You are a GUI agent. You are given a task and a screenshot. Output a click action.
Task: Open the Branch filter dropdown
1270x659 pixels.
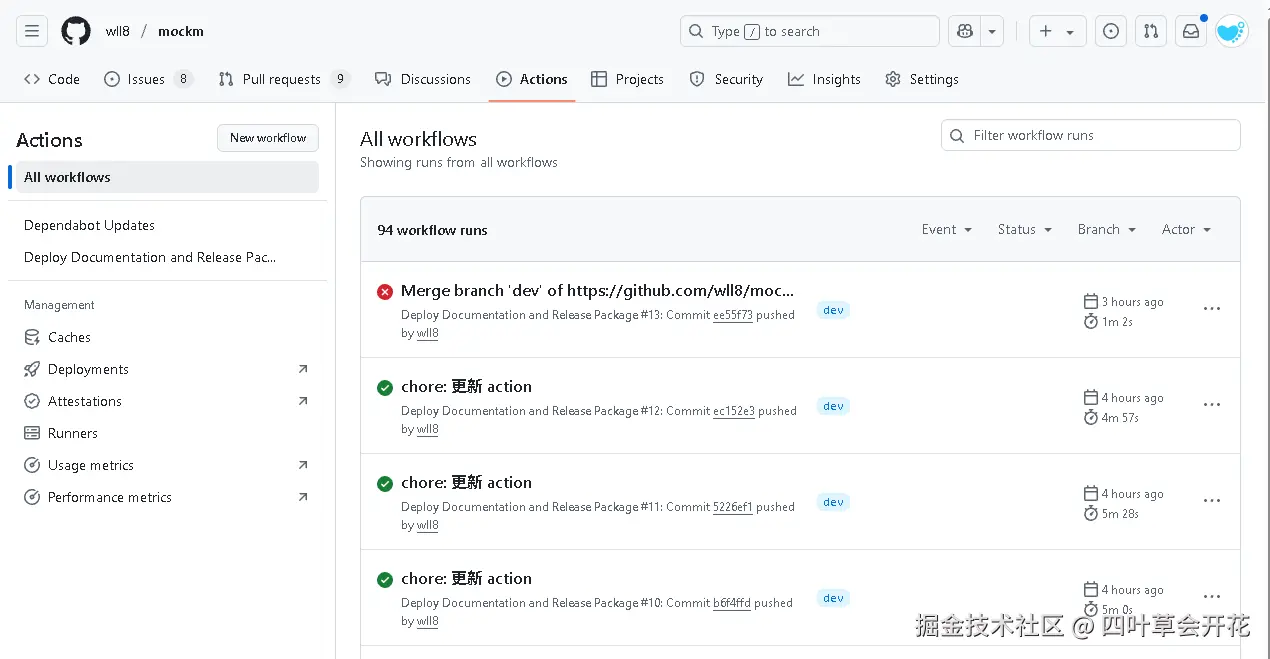pos(1105,229)
